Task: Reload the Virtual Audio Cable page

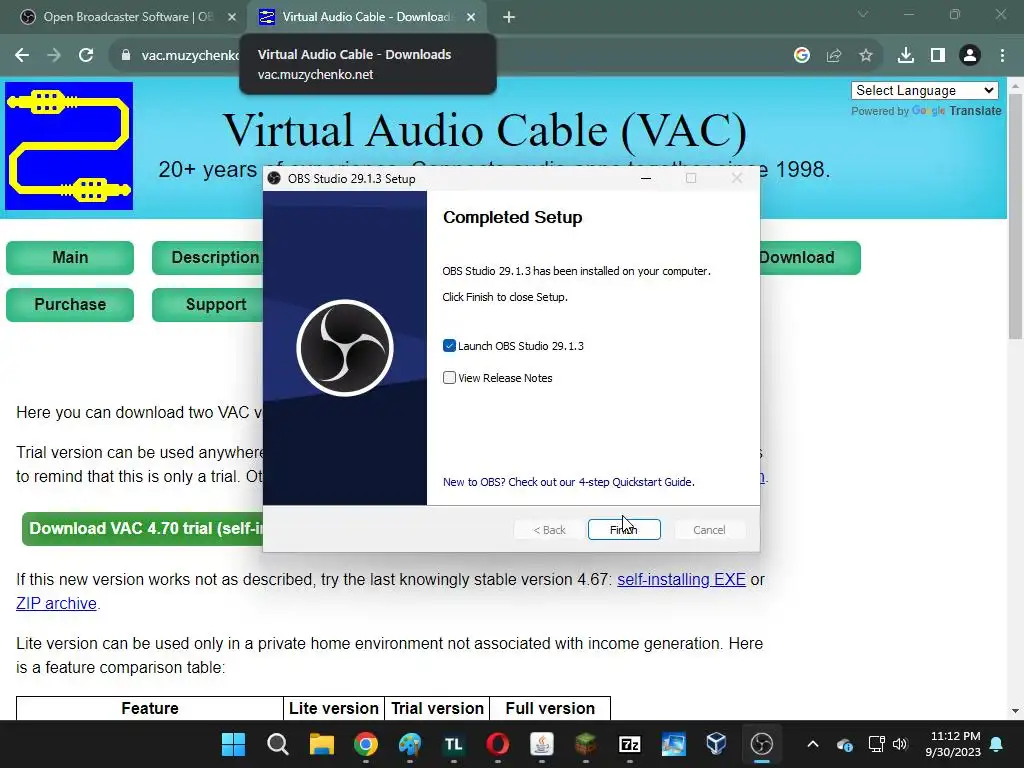Action: click(86, 56)
